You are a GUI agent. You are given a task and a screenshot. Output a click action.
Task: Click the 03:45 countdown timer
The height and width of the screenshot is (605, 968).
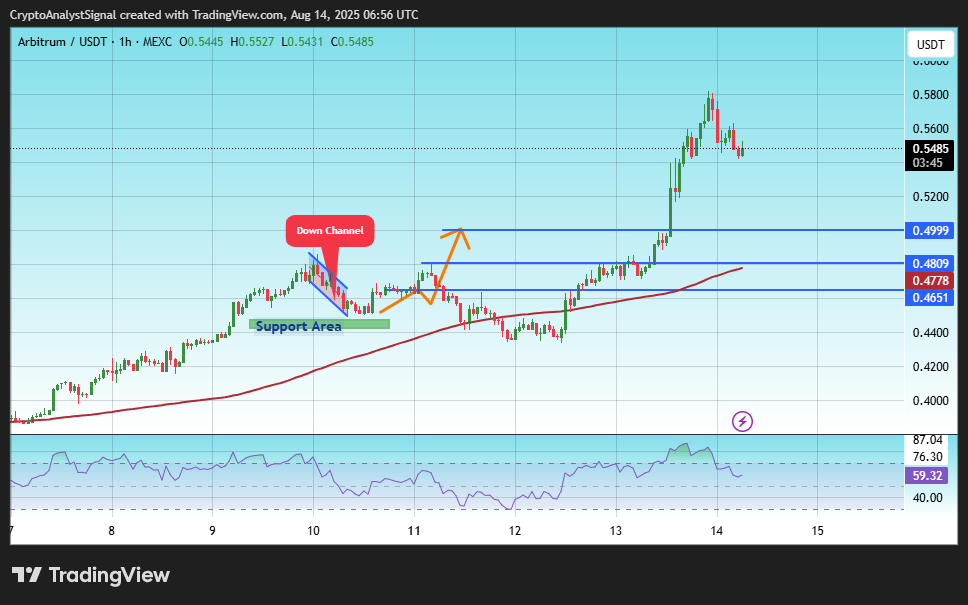click(930, 163)
